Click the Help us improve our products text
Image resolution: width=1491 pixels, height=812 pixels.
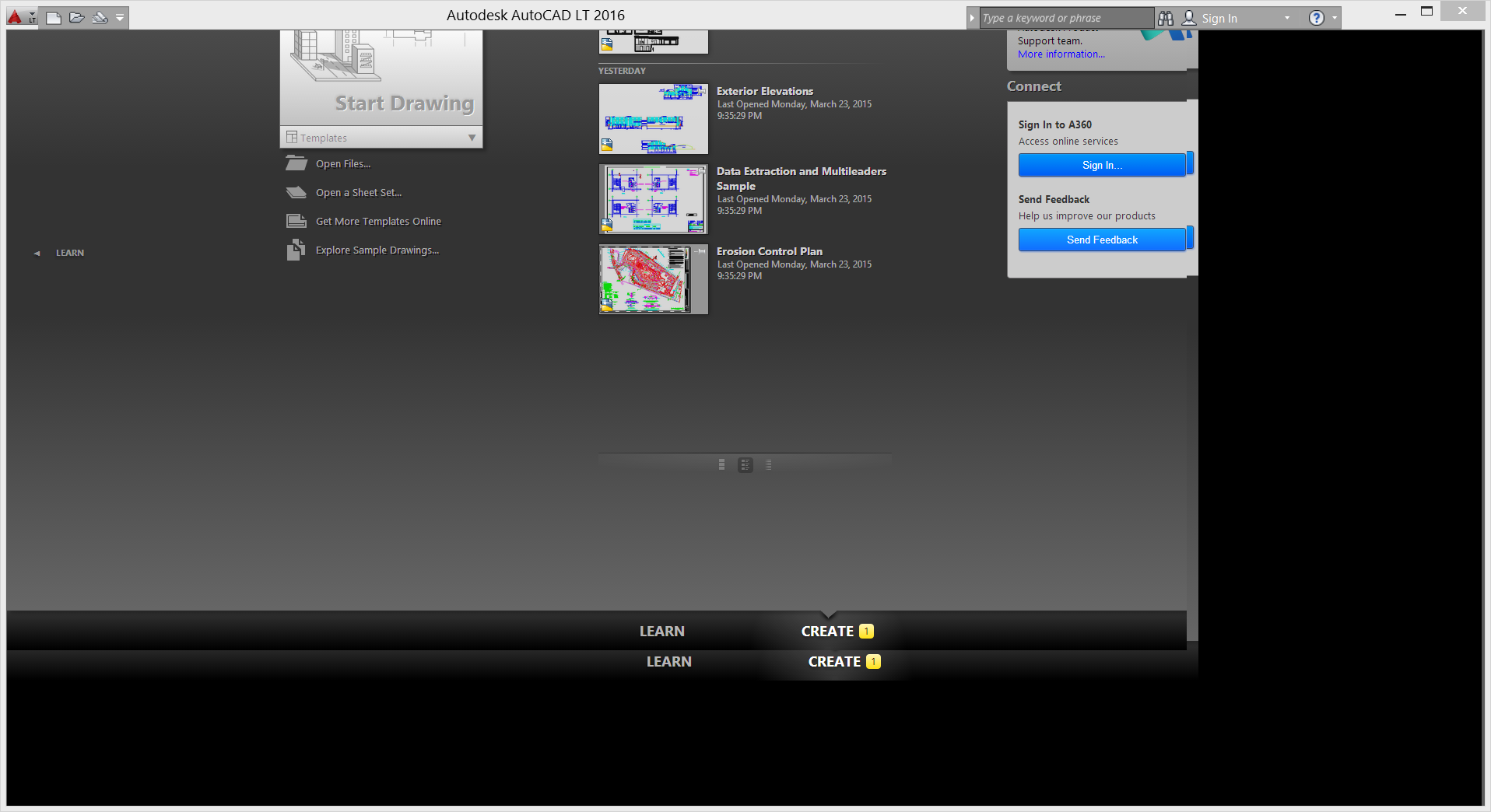1087,216
